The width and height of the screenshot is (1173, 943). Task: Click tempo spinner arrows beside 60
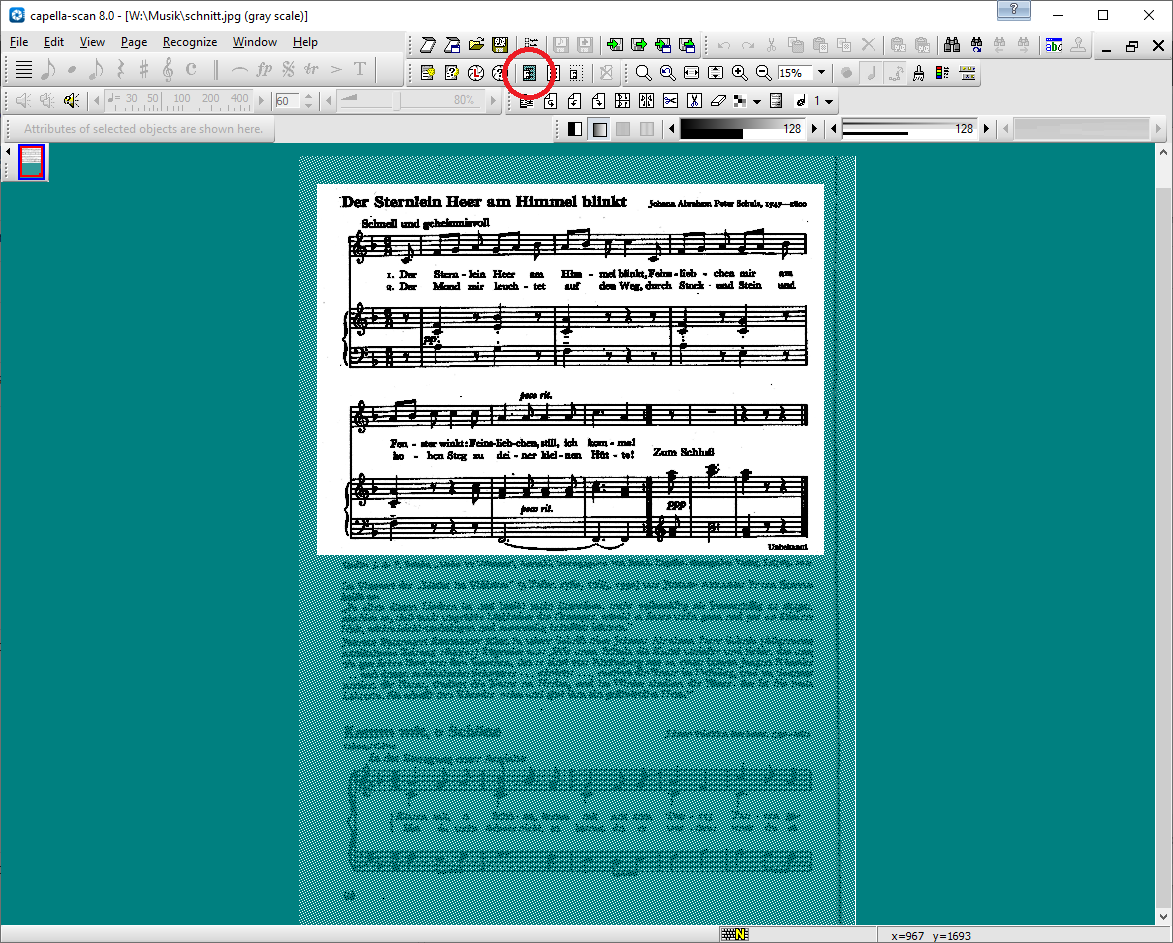308,101
